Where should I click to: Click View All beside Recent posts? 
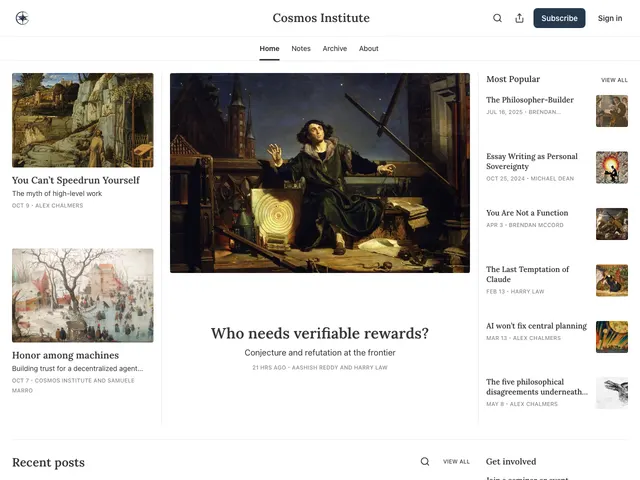[456, 462]
